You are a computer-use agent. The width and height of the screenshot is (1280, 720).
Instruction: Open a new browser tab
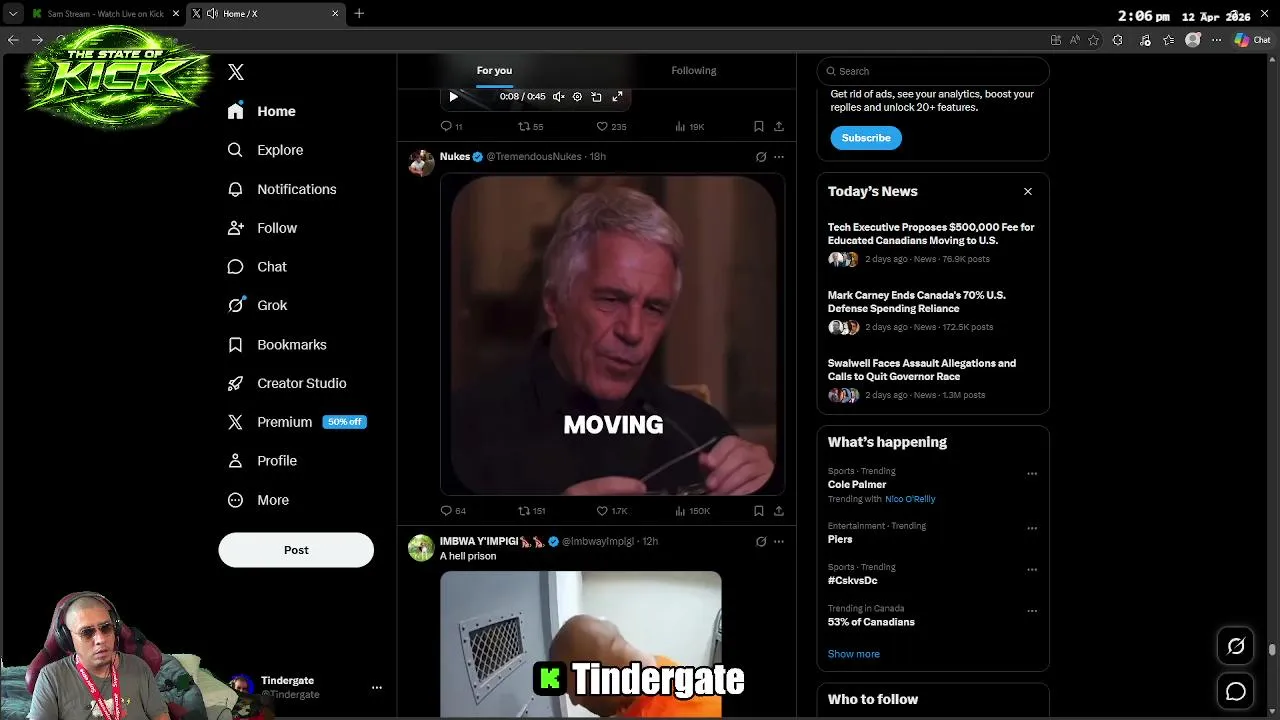point(359,13)
